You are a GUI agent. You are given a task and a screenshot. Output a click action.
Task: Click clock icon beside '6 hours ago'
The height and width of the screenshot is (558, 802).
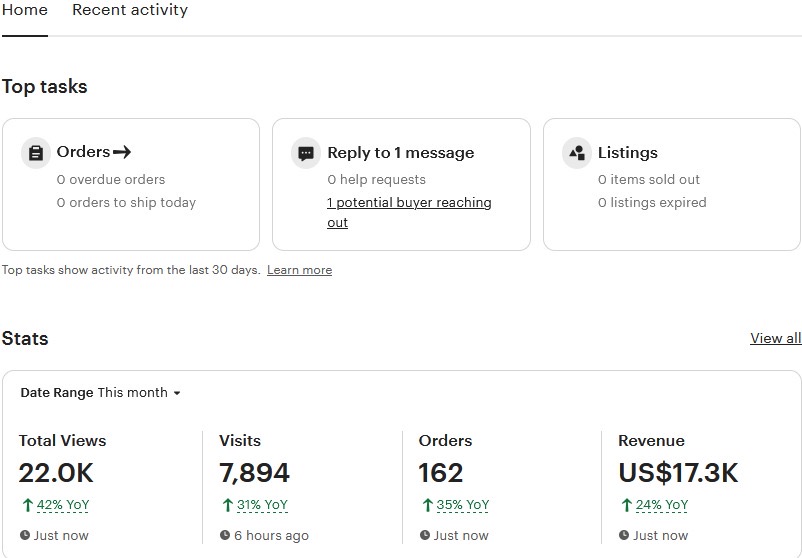[225, 535]
